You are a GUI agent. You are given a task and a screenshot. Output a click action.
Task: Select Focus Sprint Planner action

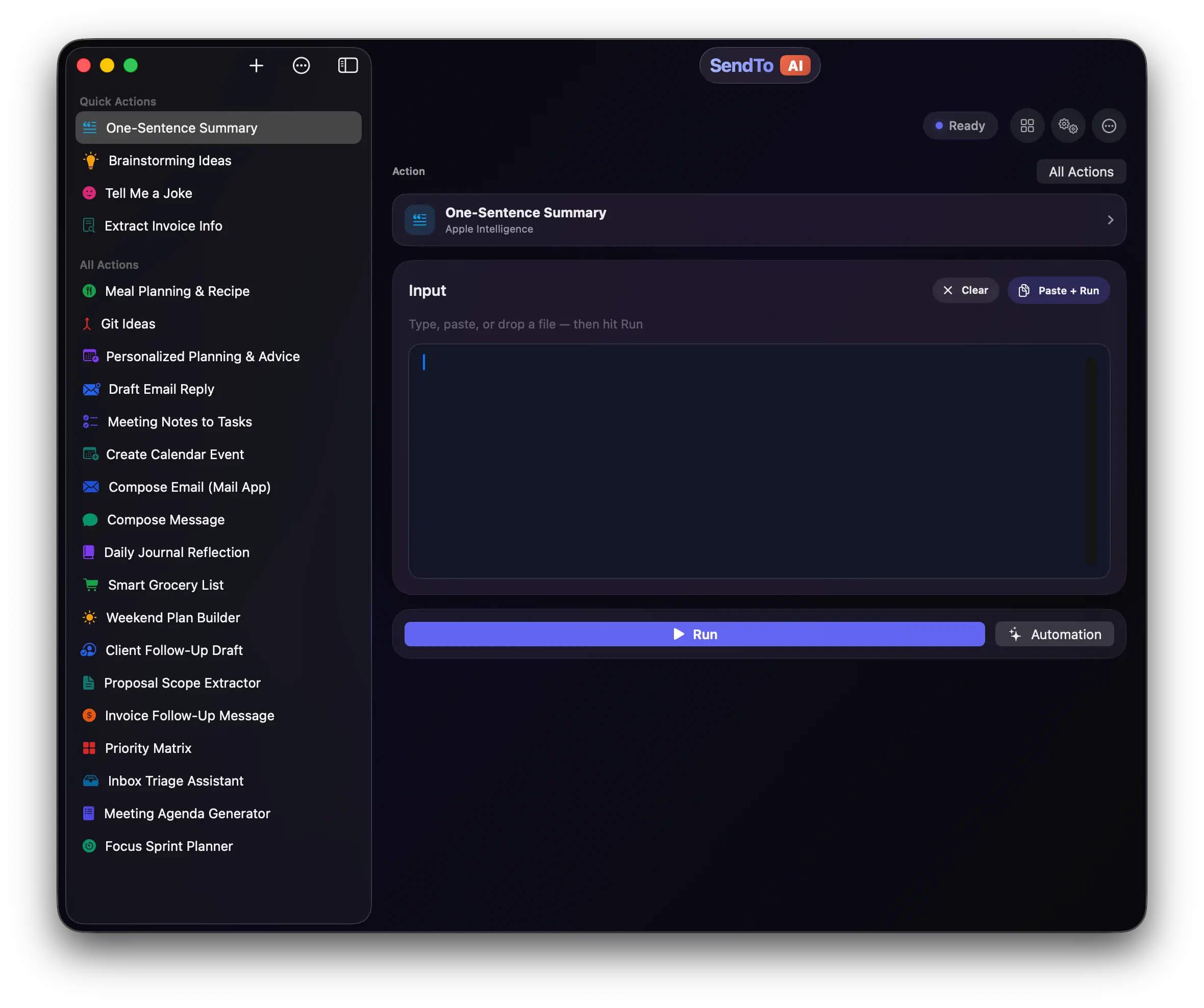pos(218,847)
